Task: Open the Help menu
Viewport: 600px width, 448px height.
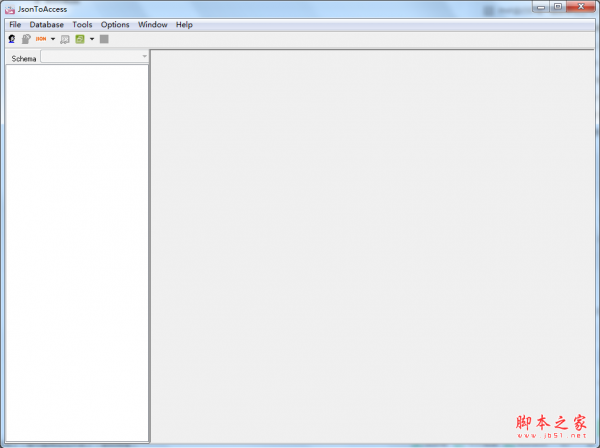Action: click(184, 25)
